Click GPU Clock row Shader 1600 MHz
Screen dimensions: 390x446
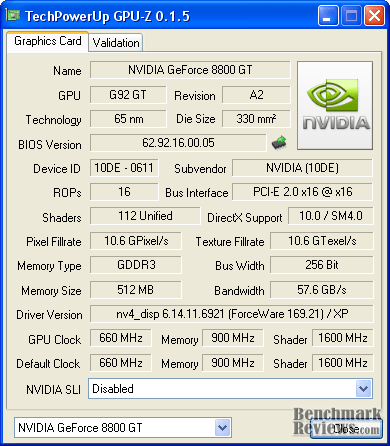343,338
